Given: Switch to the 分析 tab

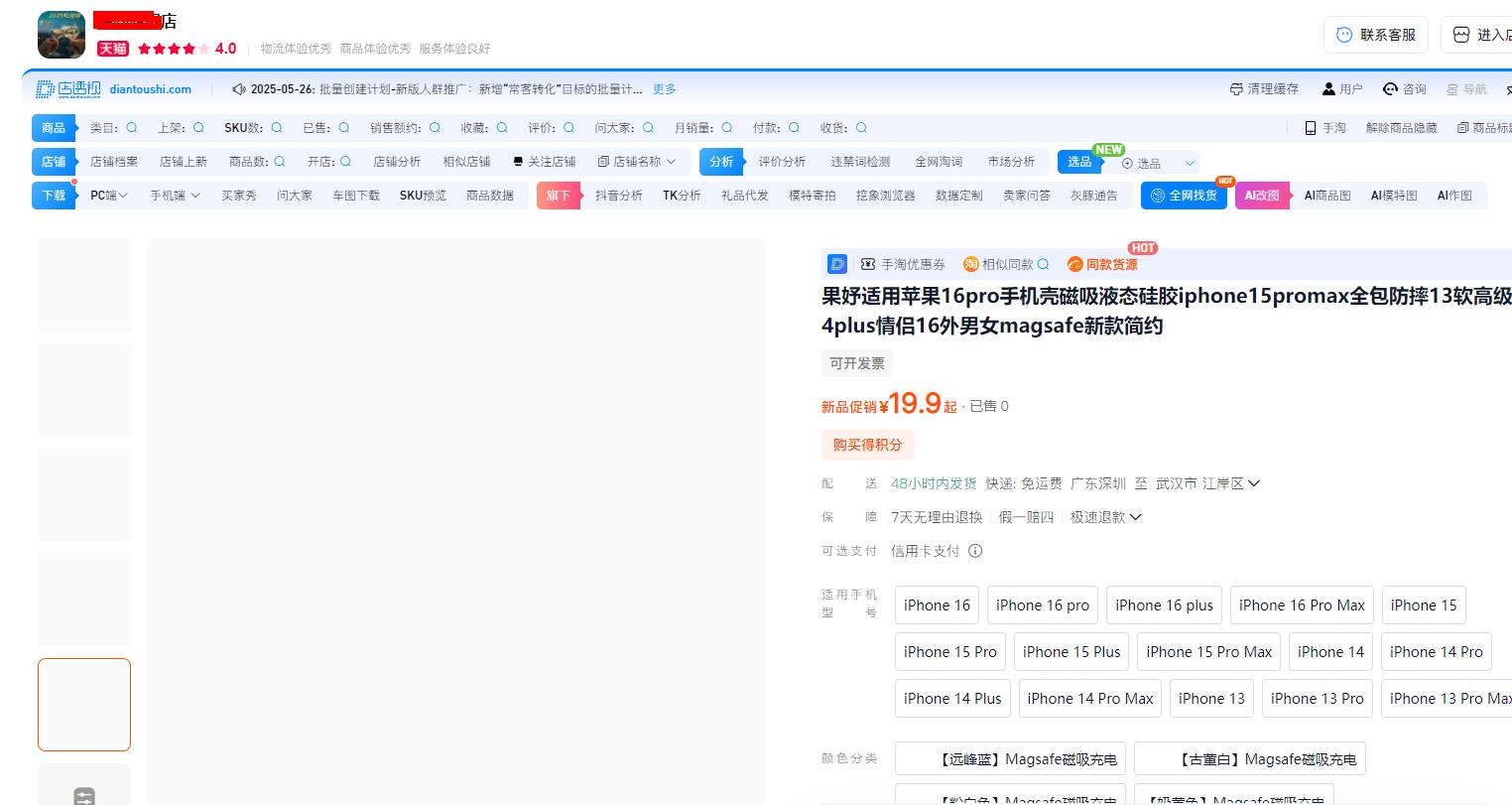Looking at the screenshot, I should pos(721,162).
